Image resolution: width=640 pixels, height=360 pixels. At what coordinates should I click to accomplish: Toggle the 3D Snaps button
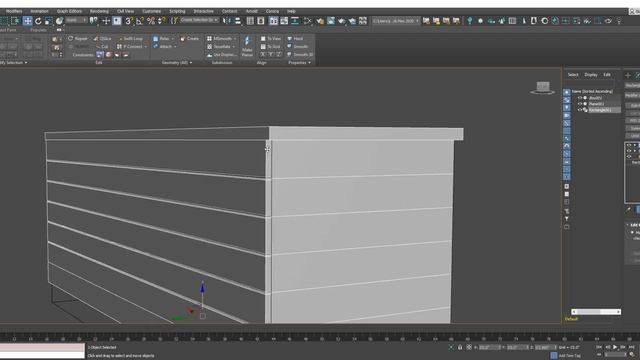129,21
